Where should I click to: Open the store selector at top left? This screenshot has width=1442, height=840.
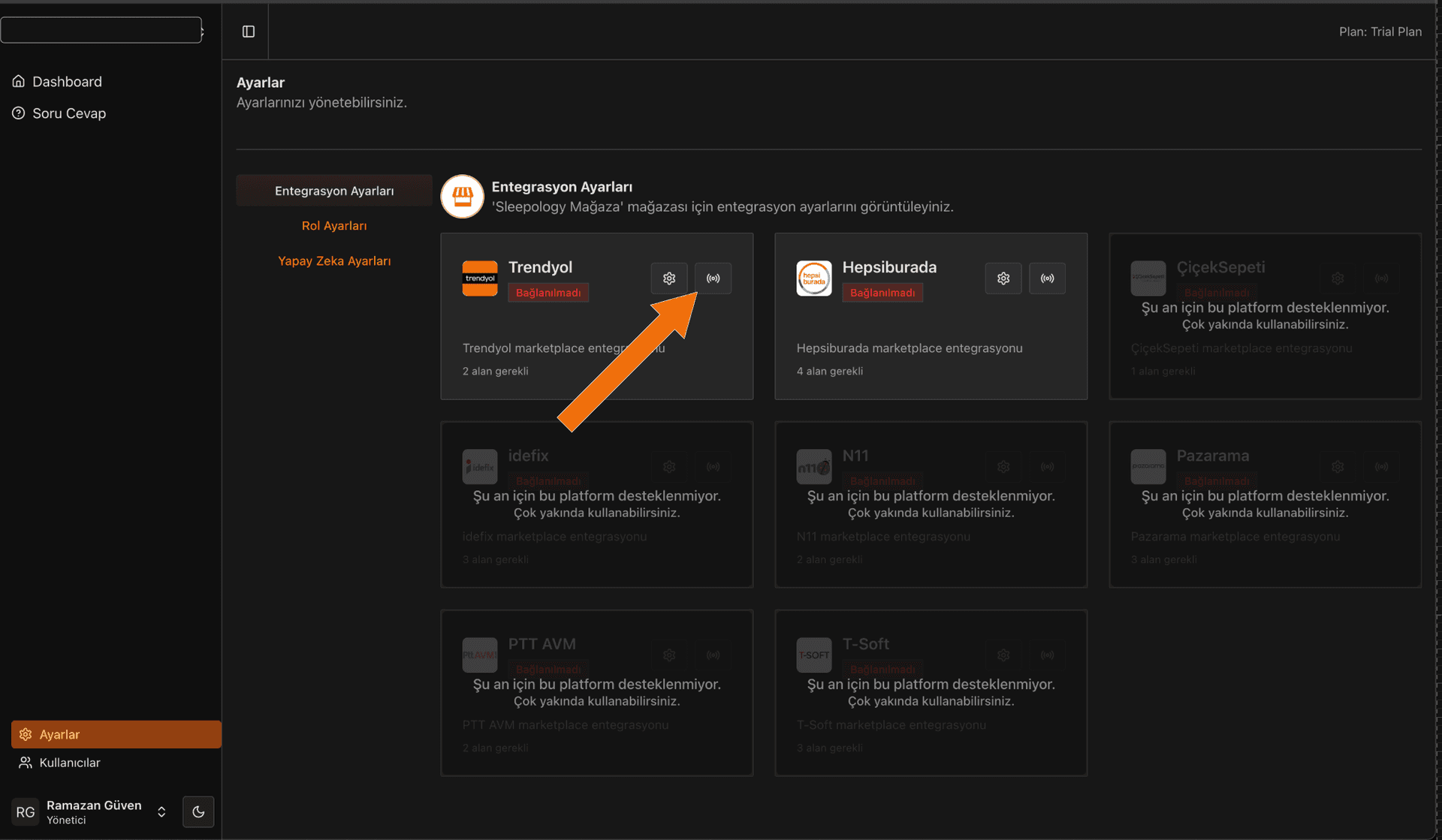click(x=101, y=30)
